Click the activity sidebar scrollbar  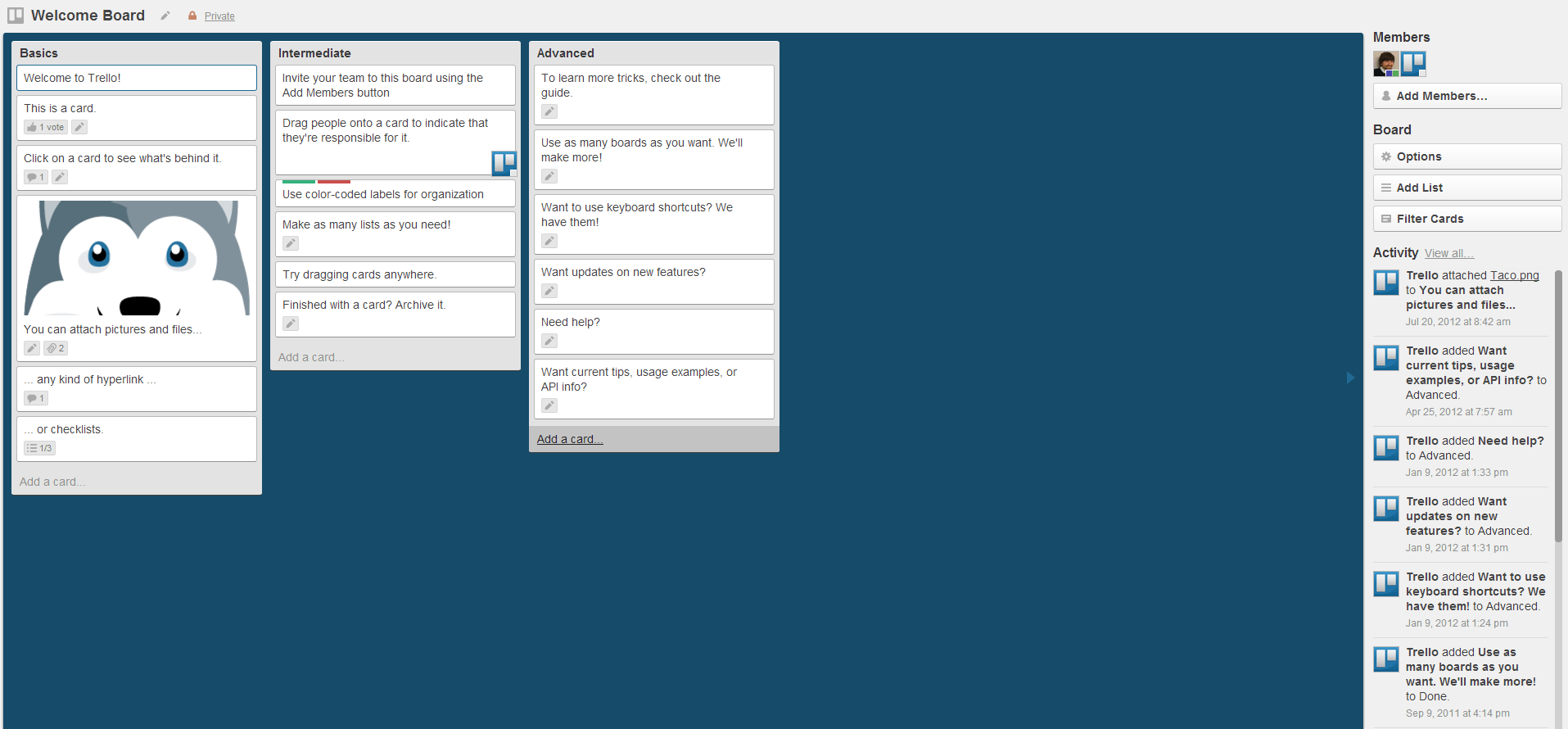click(x=1558, y=405)
